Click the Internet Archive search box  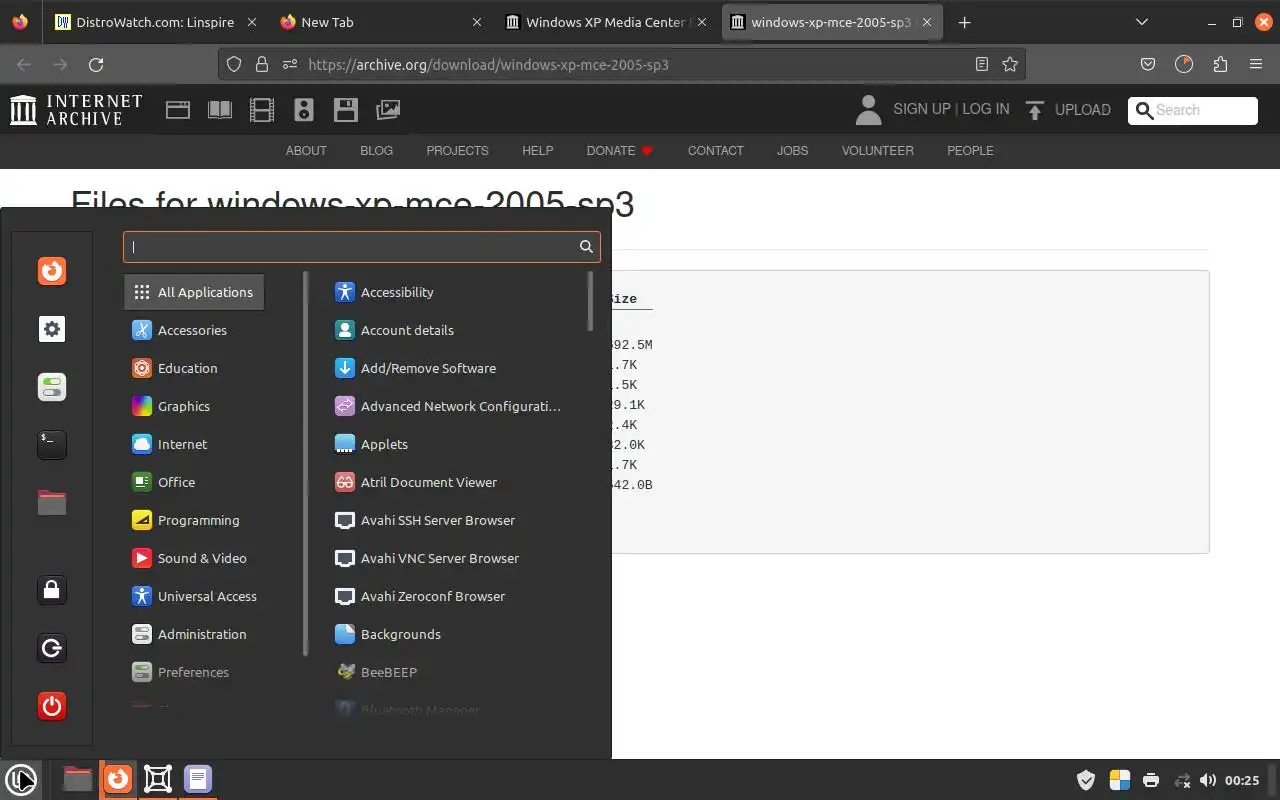point(1193,110)
